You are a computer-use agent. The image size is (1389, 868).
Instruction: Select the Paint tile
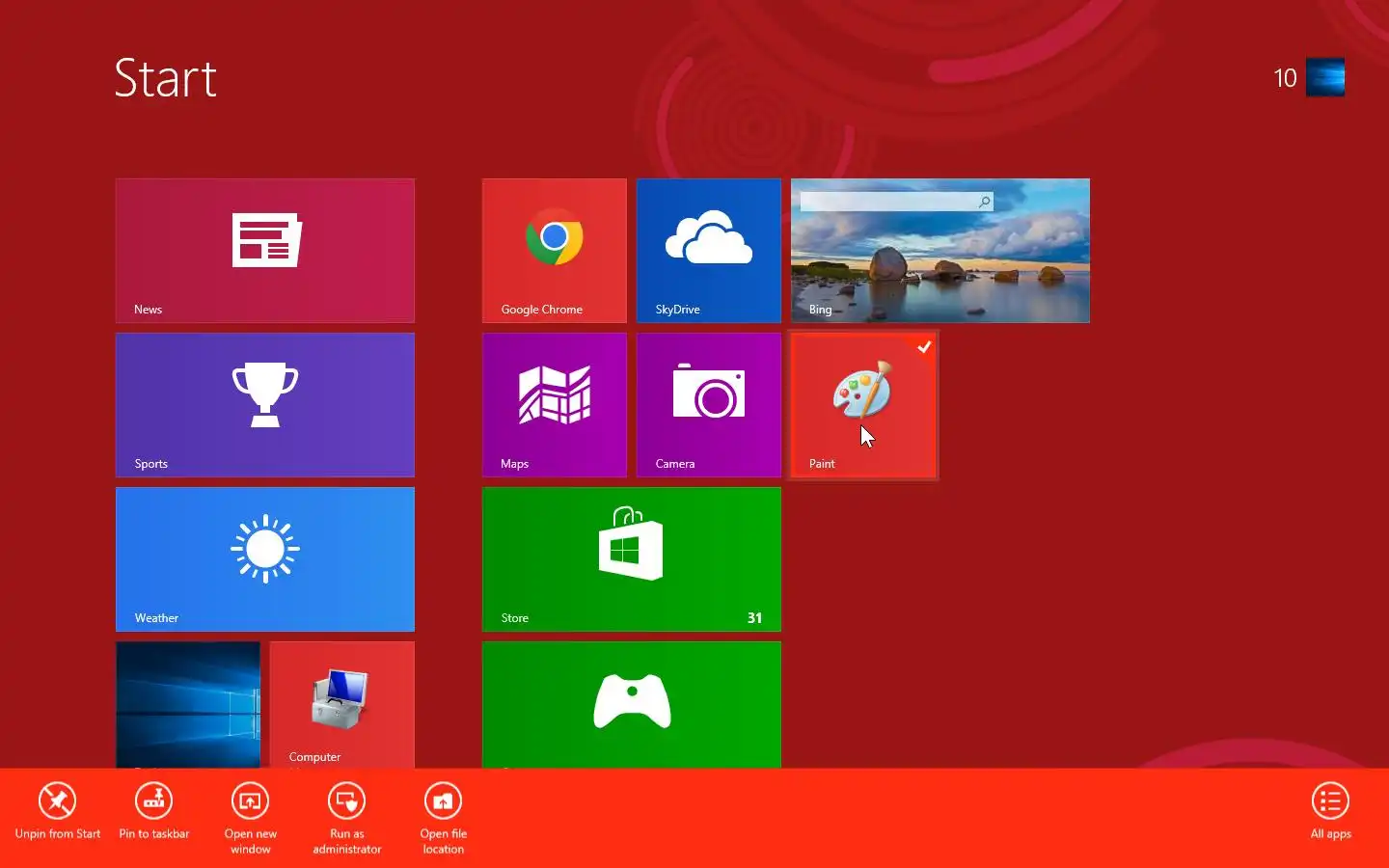[863, 405]
